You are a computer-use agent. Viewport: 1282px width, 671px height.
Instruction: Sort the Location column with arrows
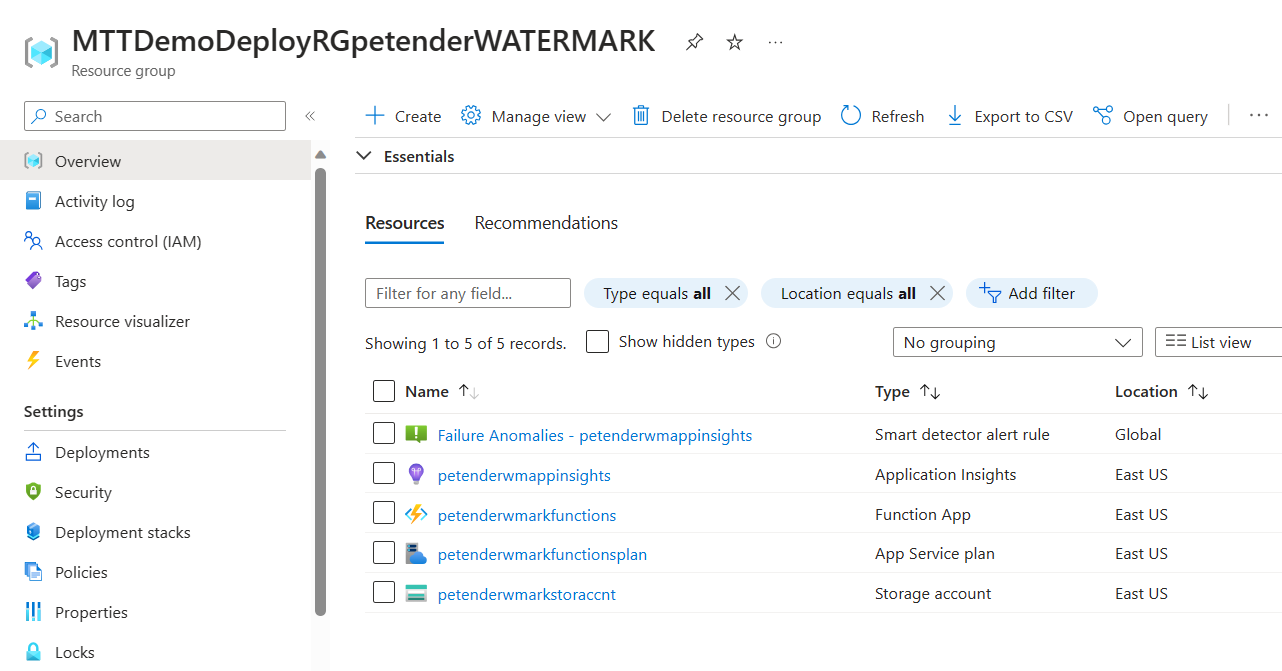click(1198, 392)
